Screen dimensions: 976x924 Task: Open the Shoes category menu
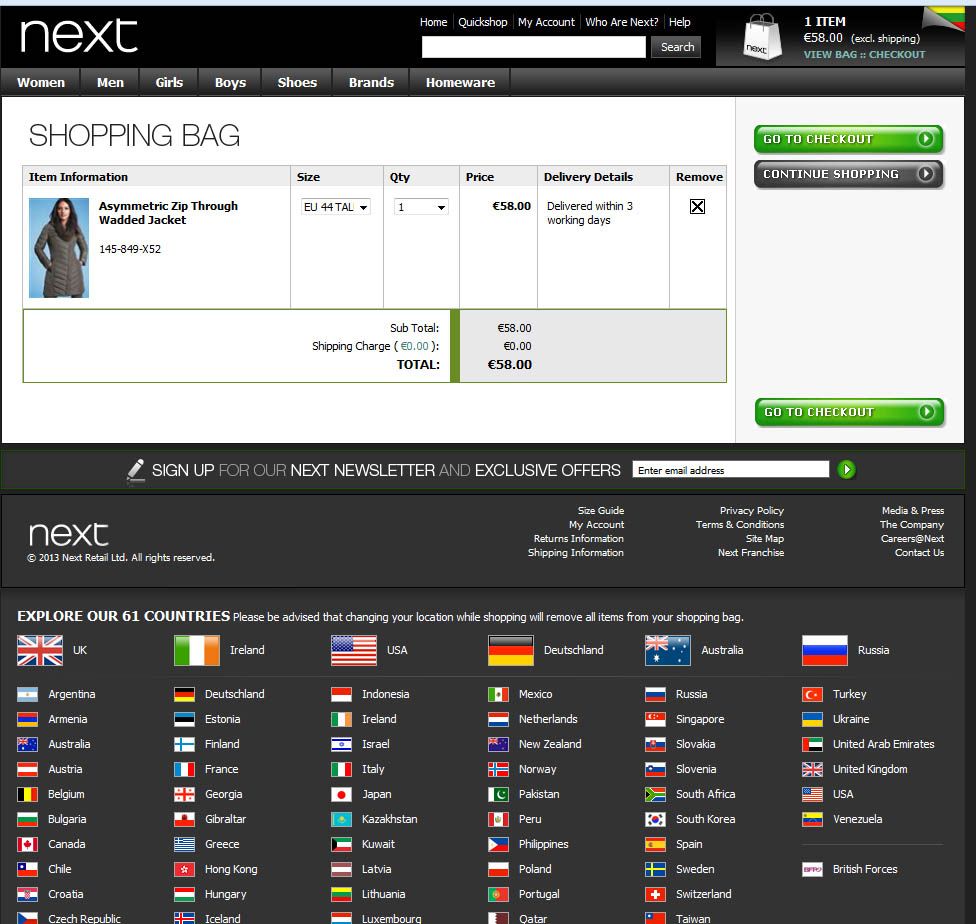(x=297, y=82)
